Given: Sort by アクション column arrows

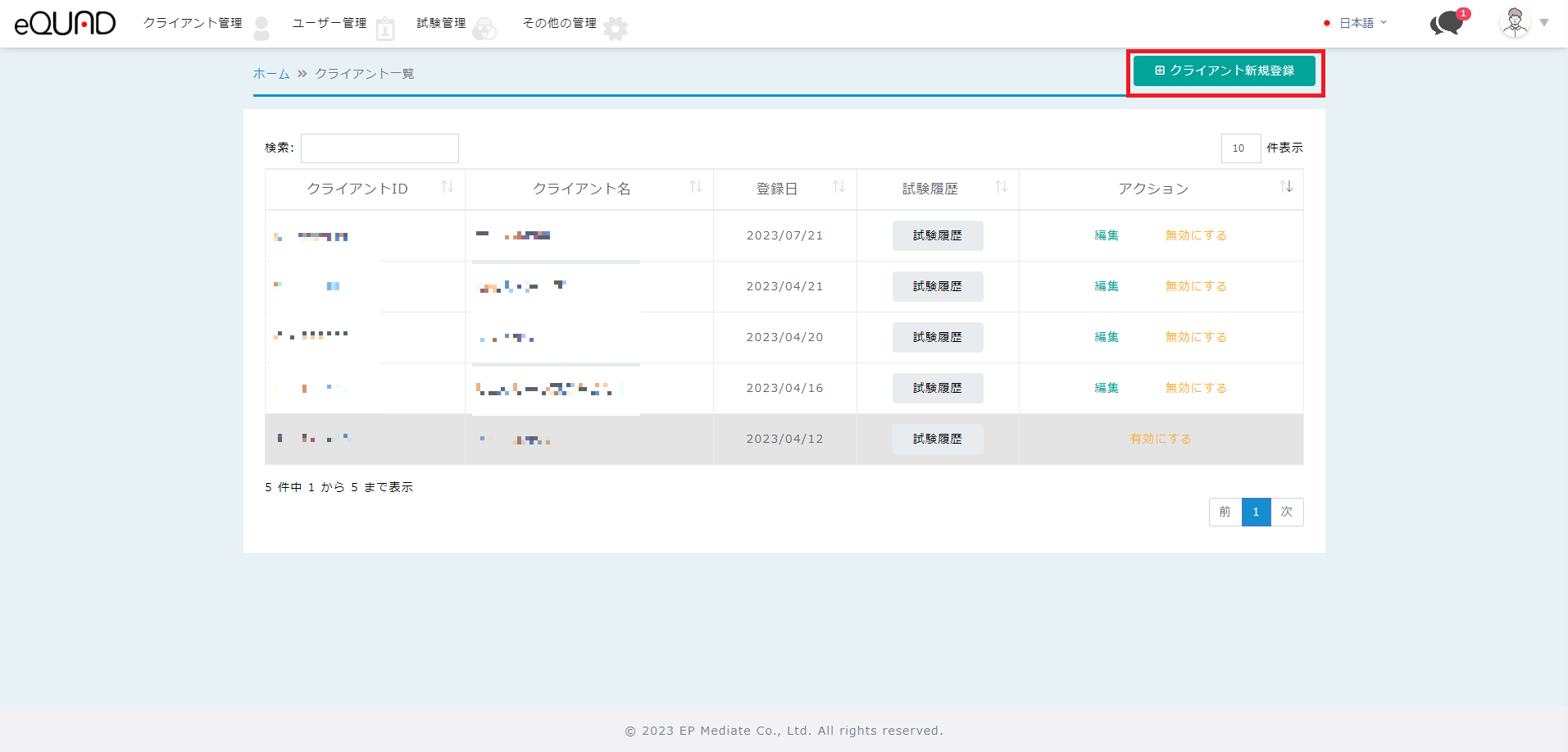Looking at the screenshot, I should [x=1286, y=187].
